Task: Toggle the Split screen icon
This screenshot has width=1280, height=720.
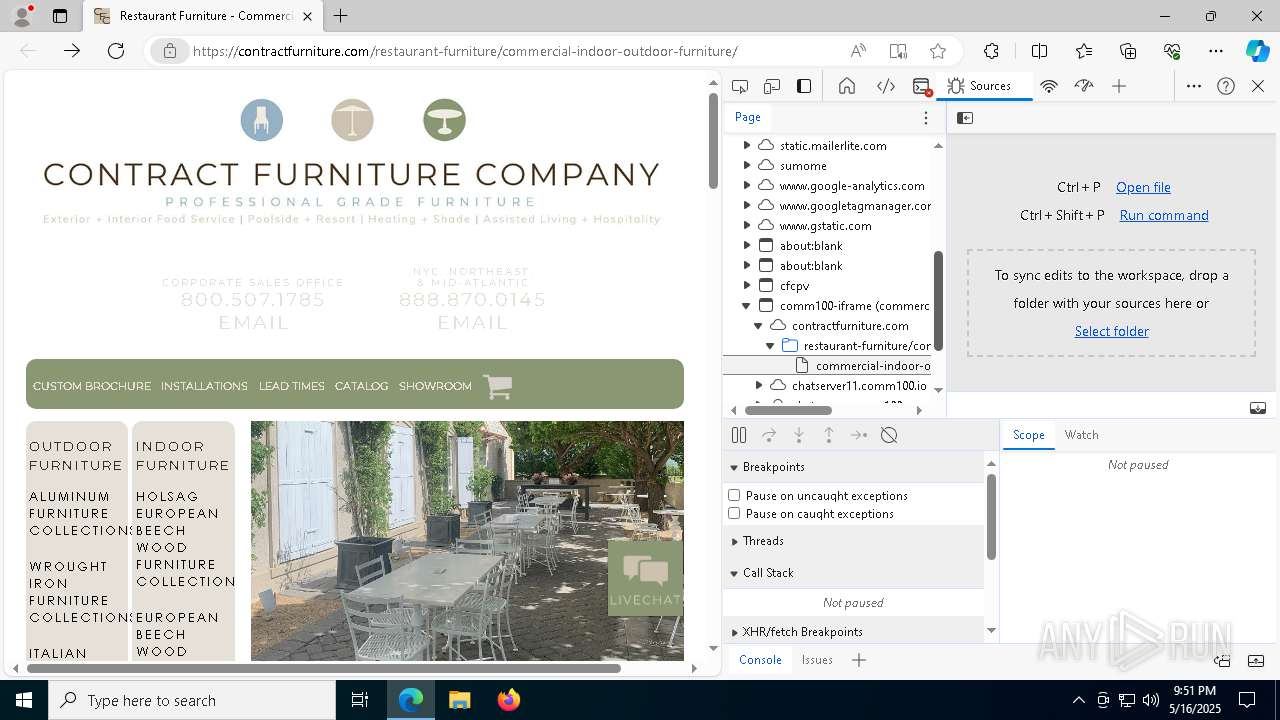Action: pos(1039,51)
